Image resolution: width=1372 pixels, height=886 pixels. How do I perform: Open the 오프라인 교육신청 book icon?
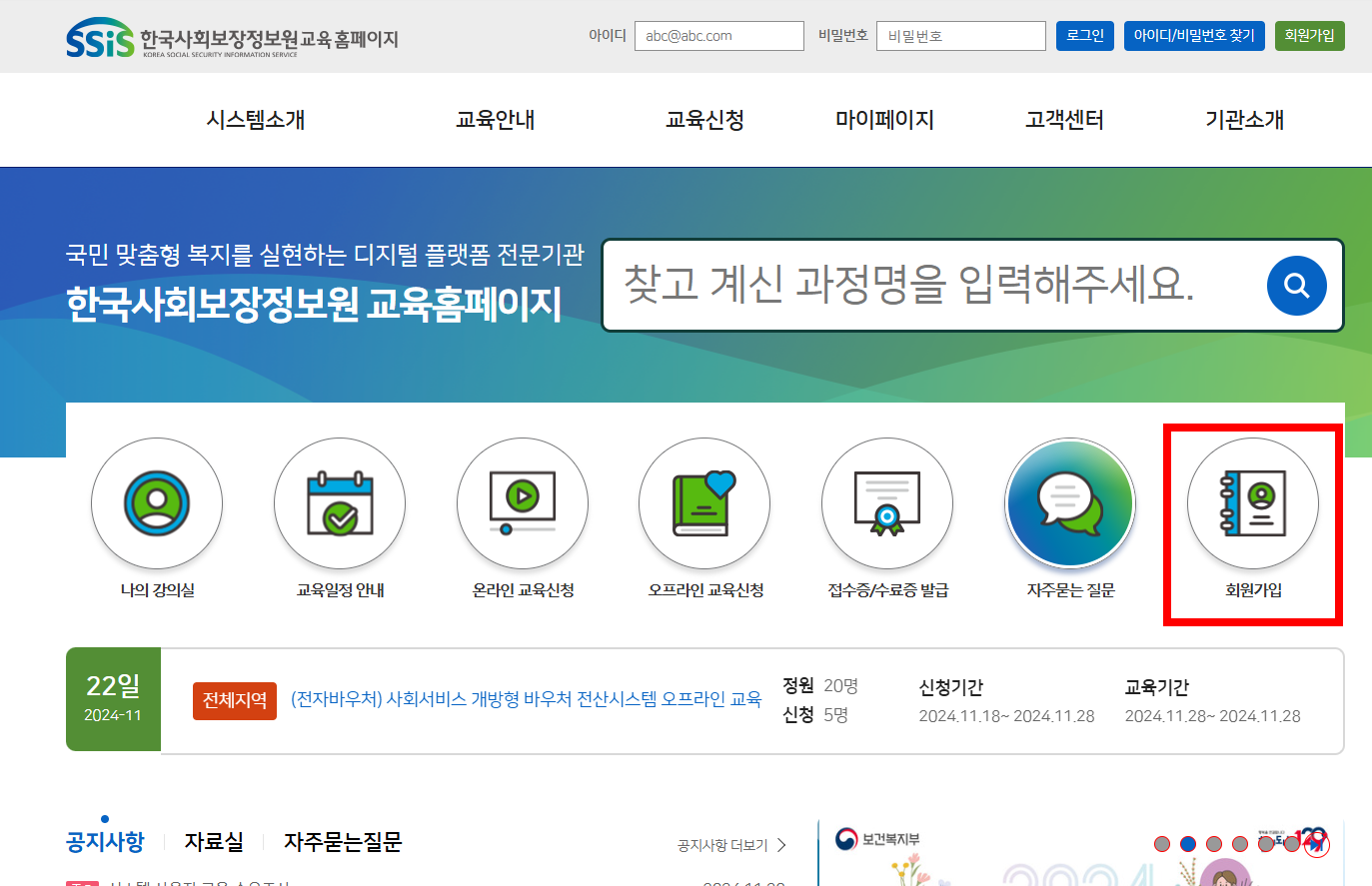[703, 503]
